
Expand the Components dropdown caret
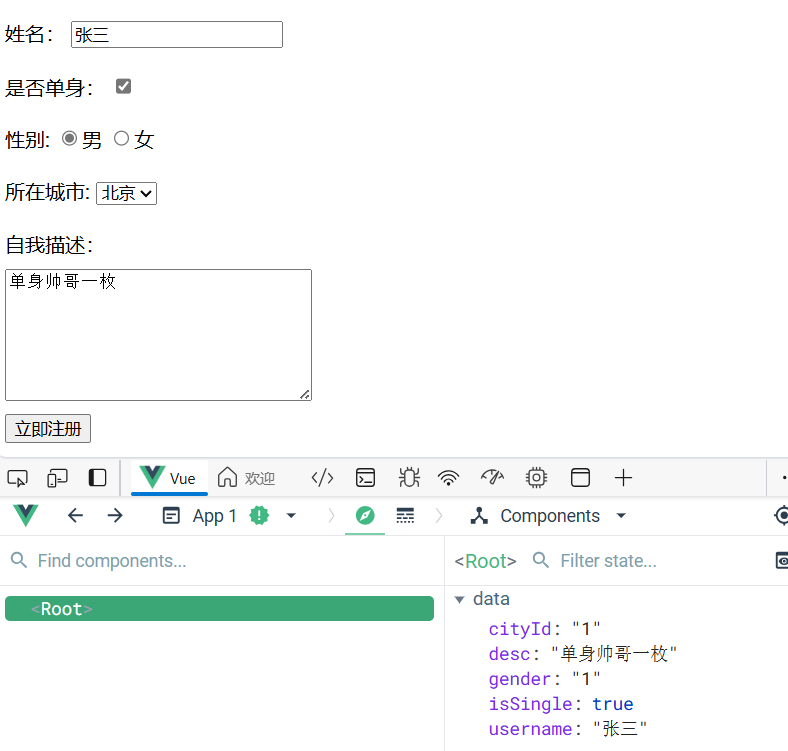621,516
